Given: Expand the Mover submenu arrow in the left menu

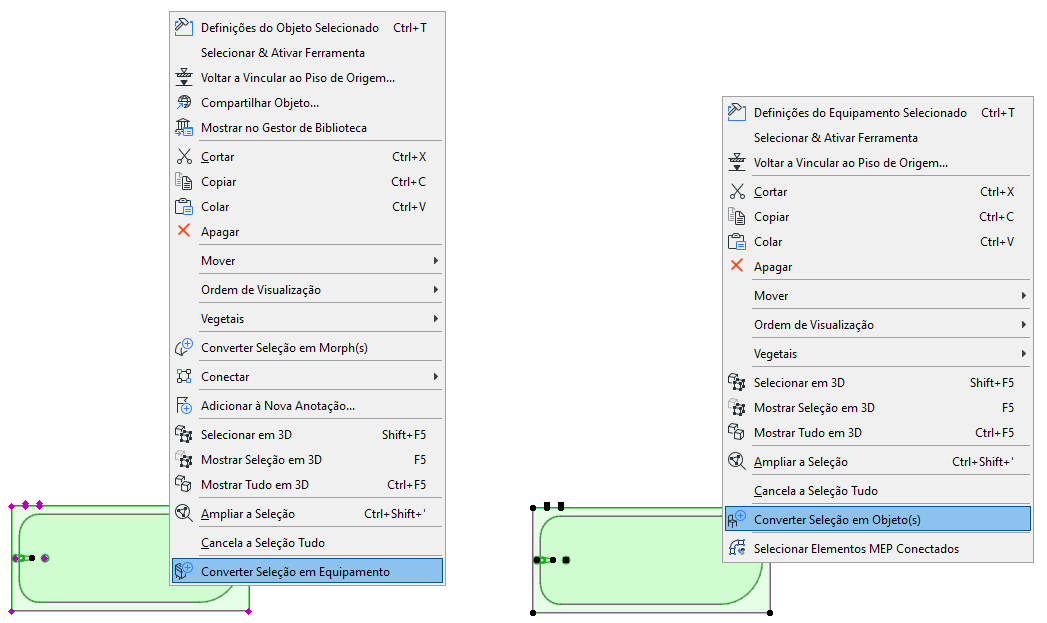Looking at the screenshot, I should pos(435,260).
